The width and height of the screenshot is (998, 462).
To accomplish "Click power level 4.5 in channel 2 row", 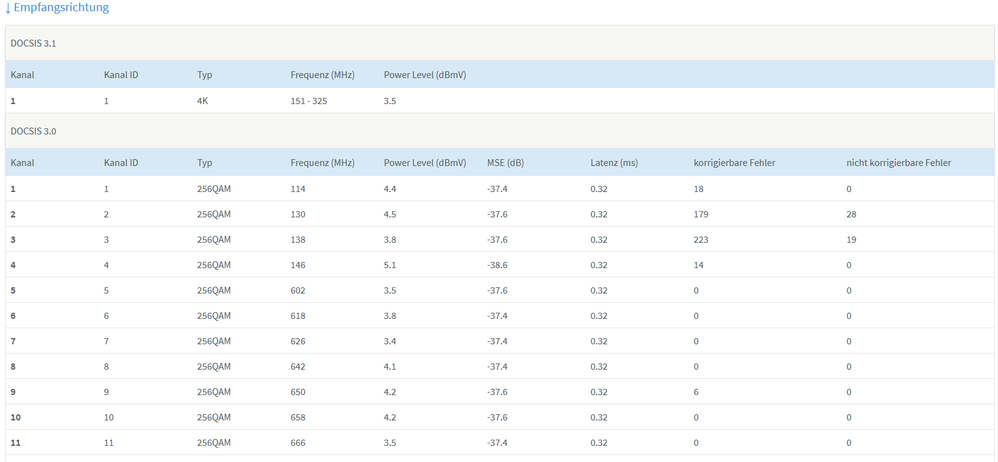I will pos(390,214).
